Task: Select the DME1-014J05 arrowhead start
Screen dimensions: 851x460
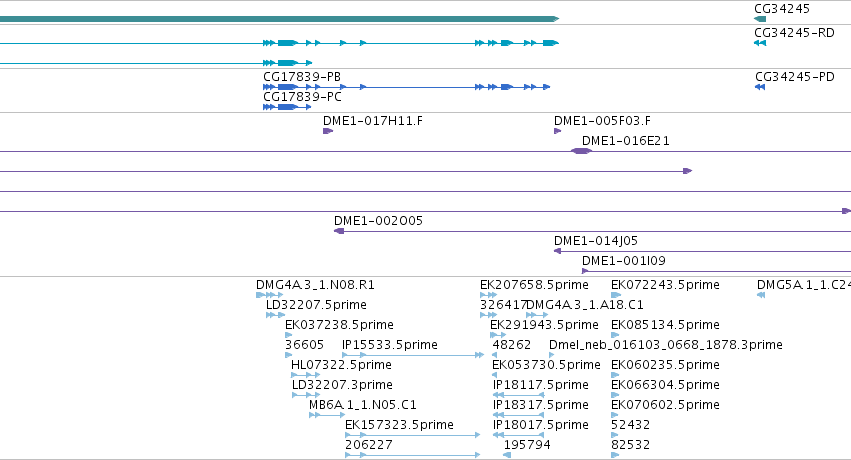Action: [x=557, y=251]
